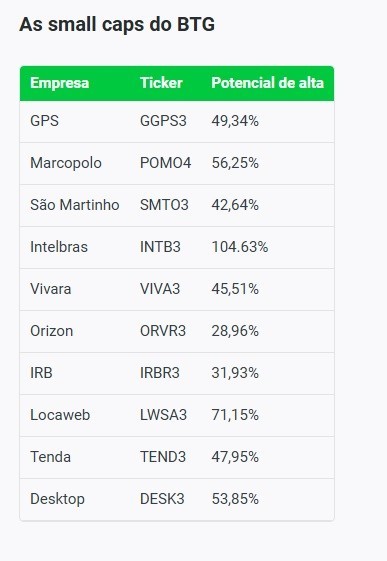Select the GPS company cell

pos(44,121)
